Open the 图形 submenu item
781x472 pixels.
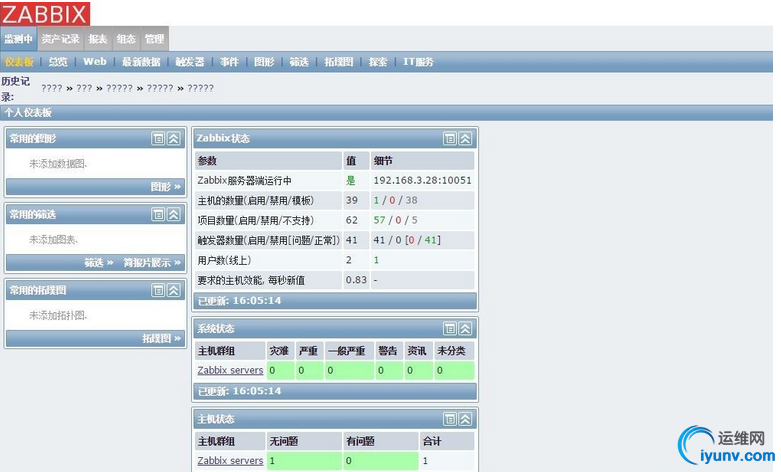point(264,62)
